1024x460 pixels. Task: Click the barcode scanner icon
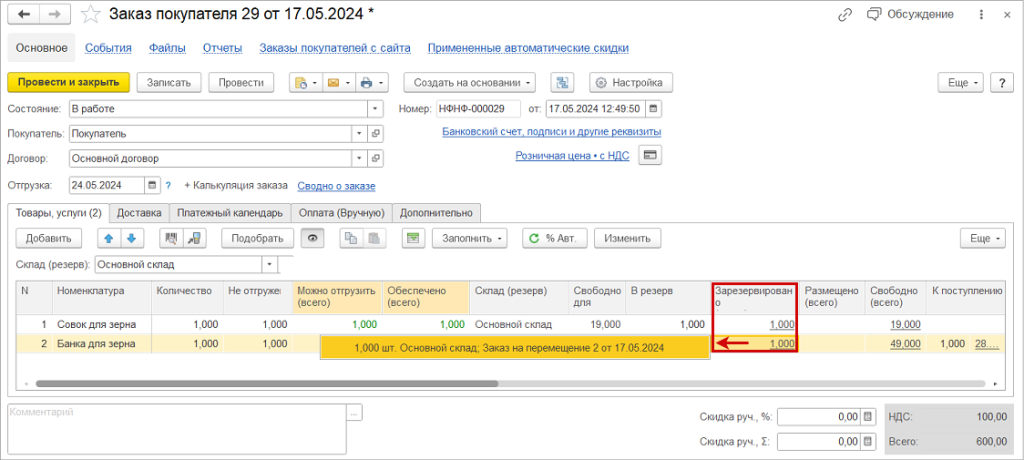(x=170, y=238)
